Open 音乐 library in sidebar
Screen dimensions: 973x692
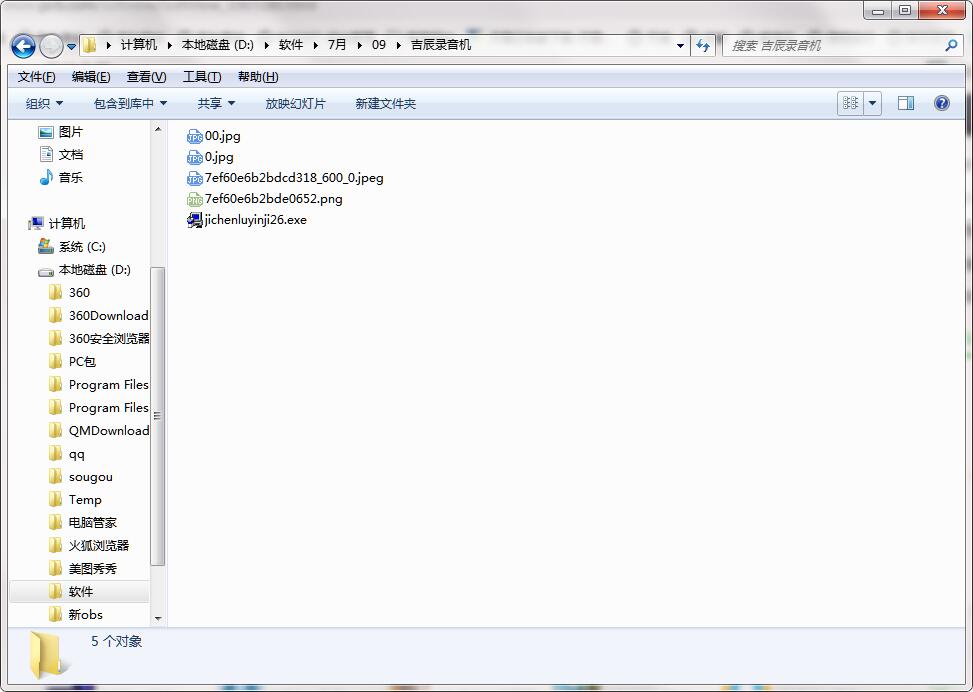click(x=61, y=177)
